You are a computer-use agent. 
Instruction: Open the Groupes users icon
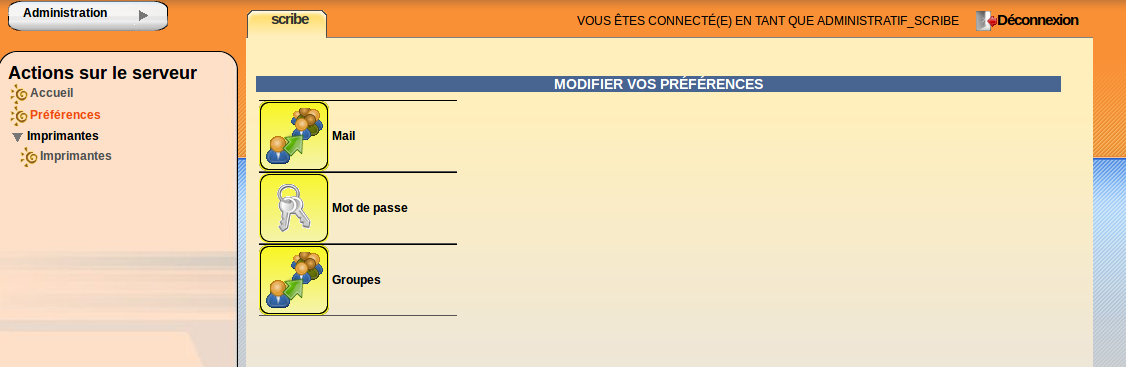(x=294, y=279)
